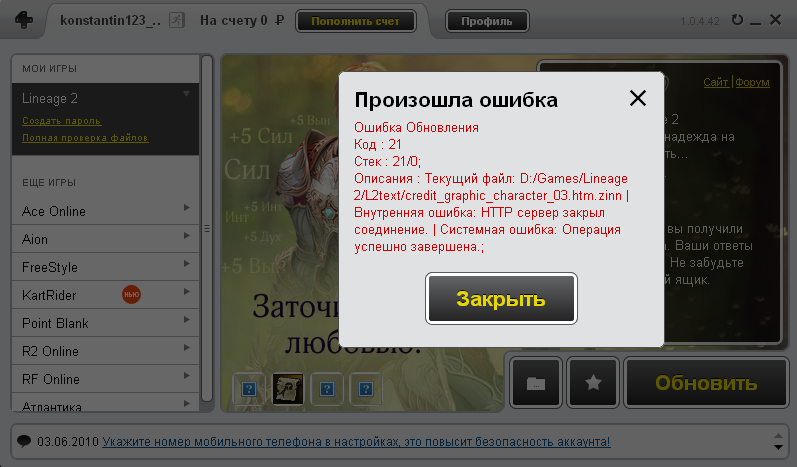797x467 pixels.
Task: Open the Профиль button
Action: point(487,21)
